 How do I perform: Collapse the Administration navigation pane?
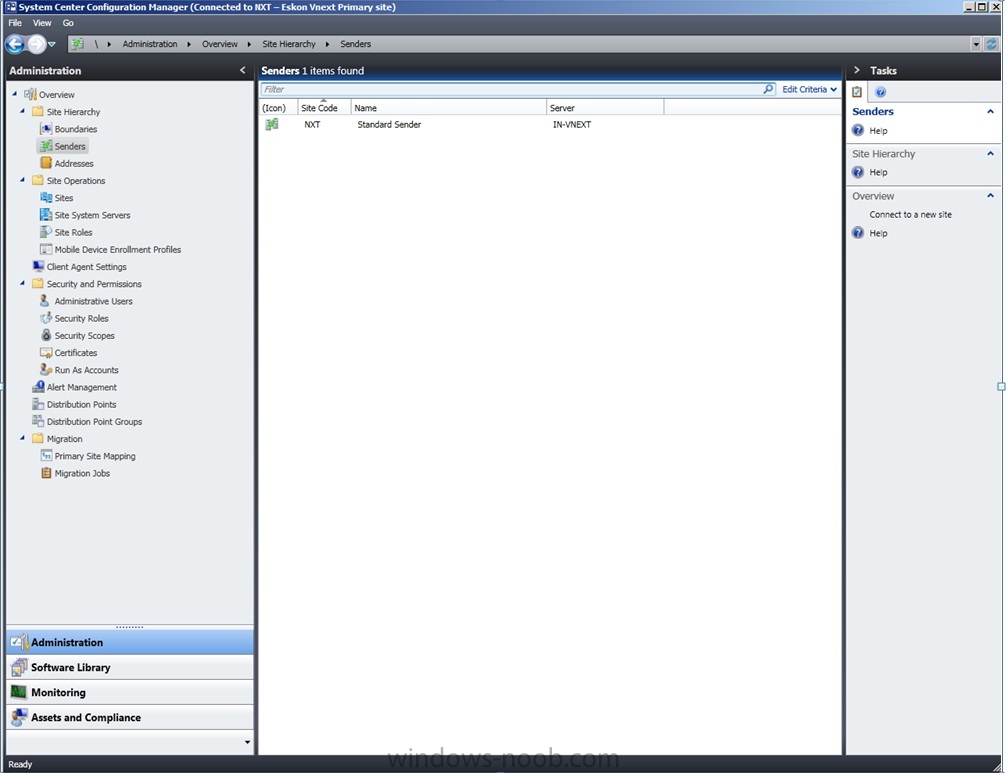point(243,70)
